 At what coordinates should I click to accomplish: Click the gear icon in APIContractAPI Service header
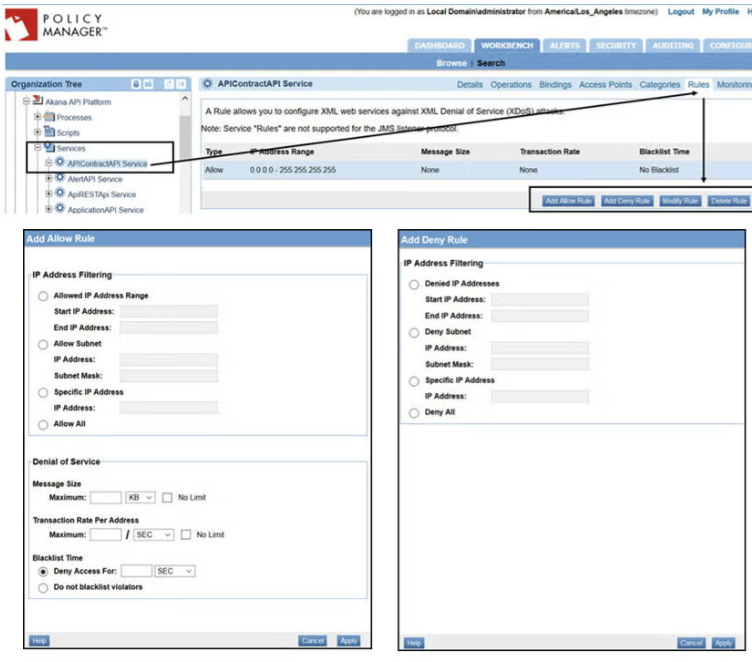tap(207, 84)
